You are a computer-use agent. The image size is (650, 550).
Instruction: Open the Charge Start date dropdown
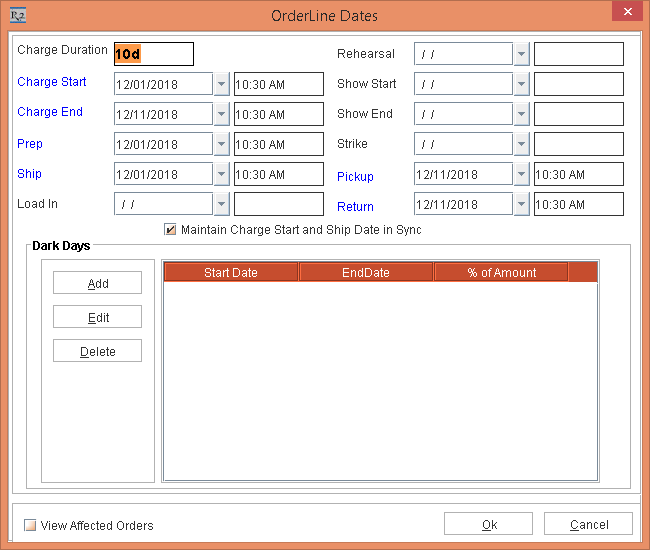[x=221, y=84]
